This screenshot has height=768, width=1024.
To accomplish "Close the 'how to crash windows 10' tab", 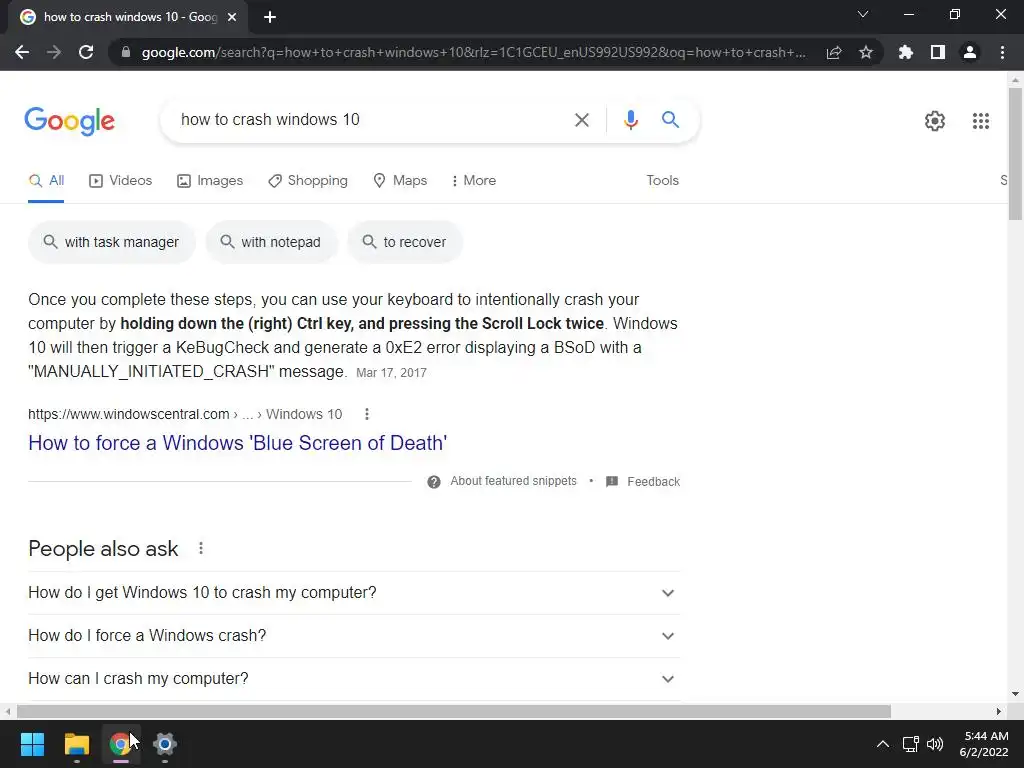I will pos(232,17).
